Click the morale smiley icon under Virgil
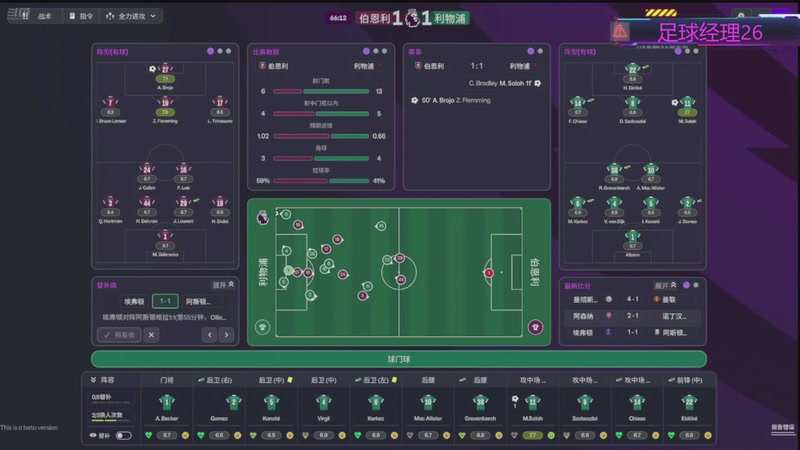 (342, 435)
